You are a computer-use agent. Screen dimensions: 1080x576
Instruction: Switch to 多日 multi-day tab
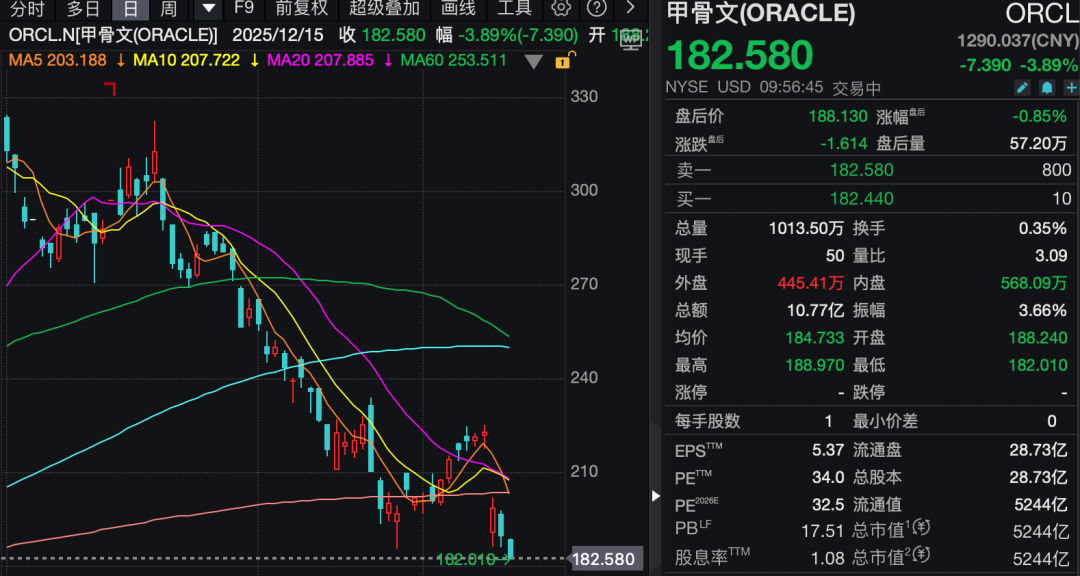click(x=83, y=9)
